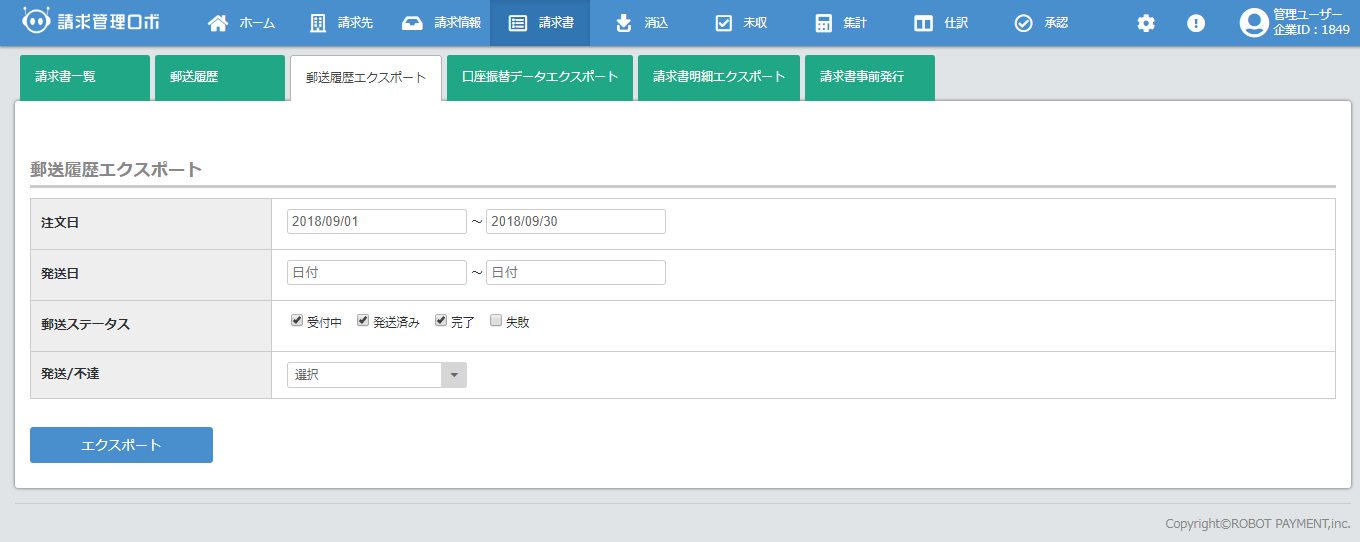The width and height of the screenshot is (1360, 542).
Task: Click the calculator icon for 集計
Action: pyautogui.click(x=823, y=23)
